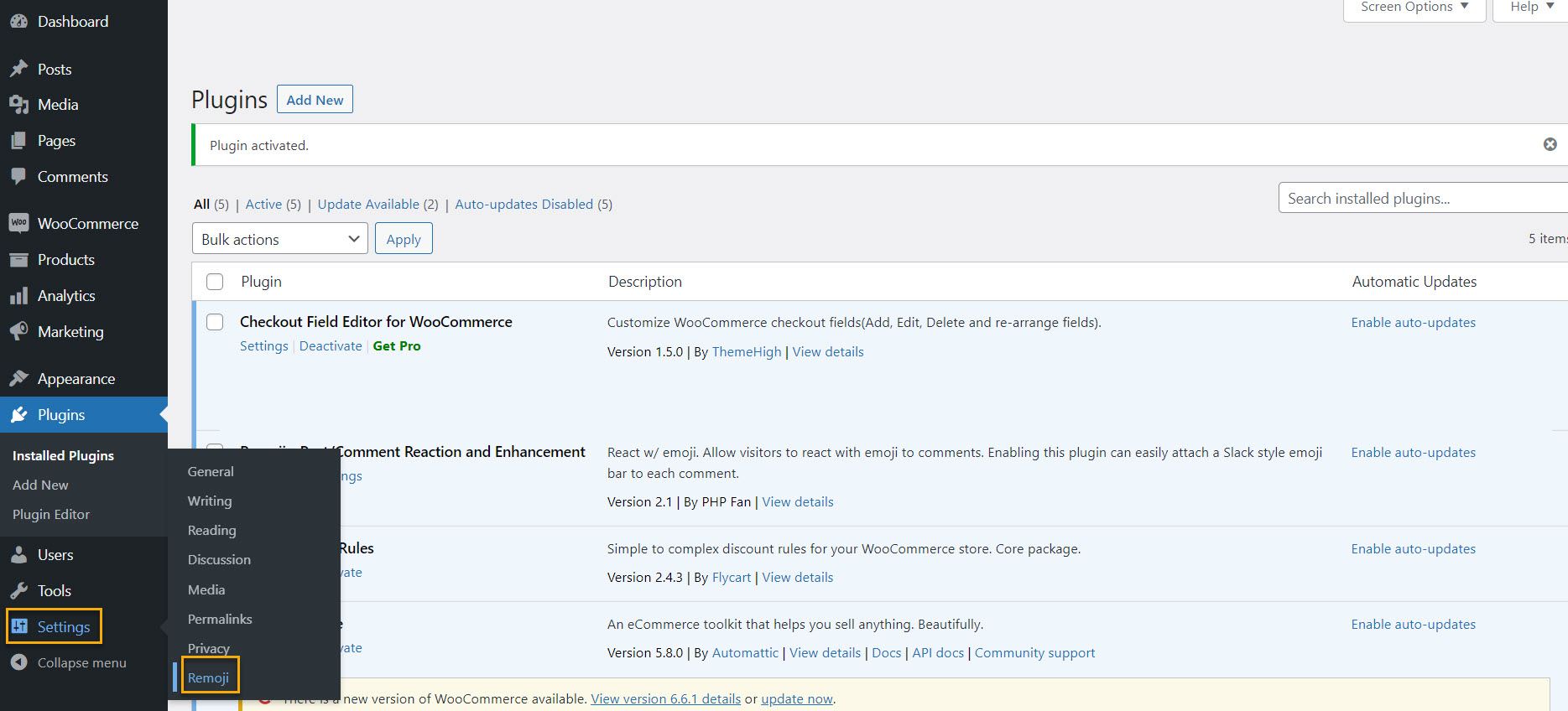Open Installed Plugins submenu item
This screenshot has height=711, width=1568.
pos(63,456)
